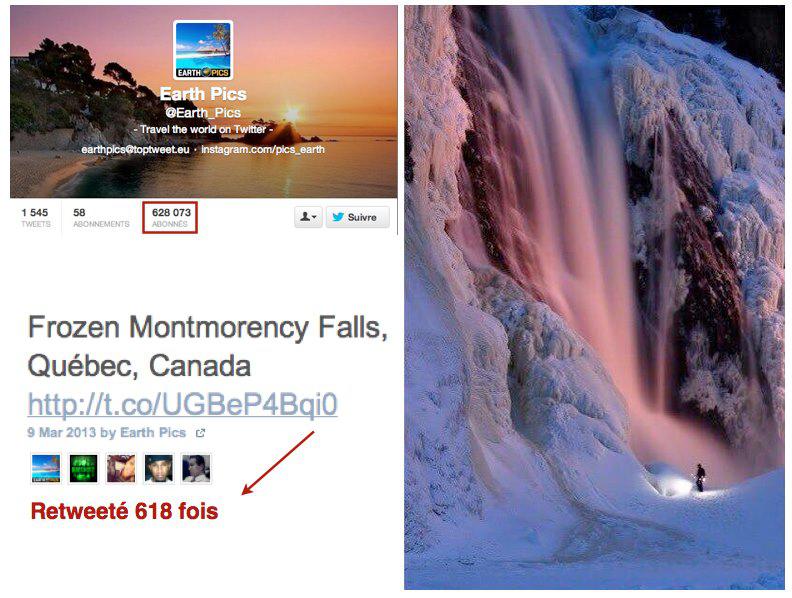Open the 628 073 Abonnés count
Viewport: 792px width, 598px height.
coord(171,218)
